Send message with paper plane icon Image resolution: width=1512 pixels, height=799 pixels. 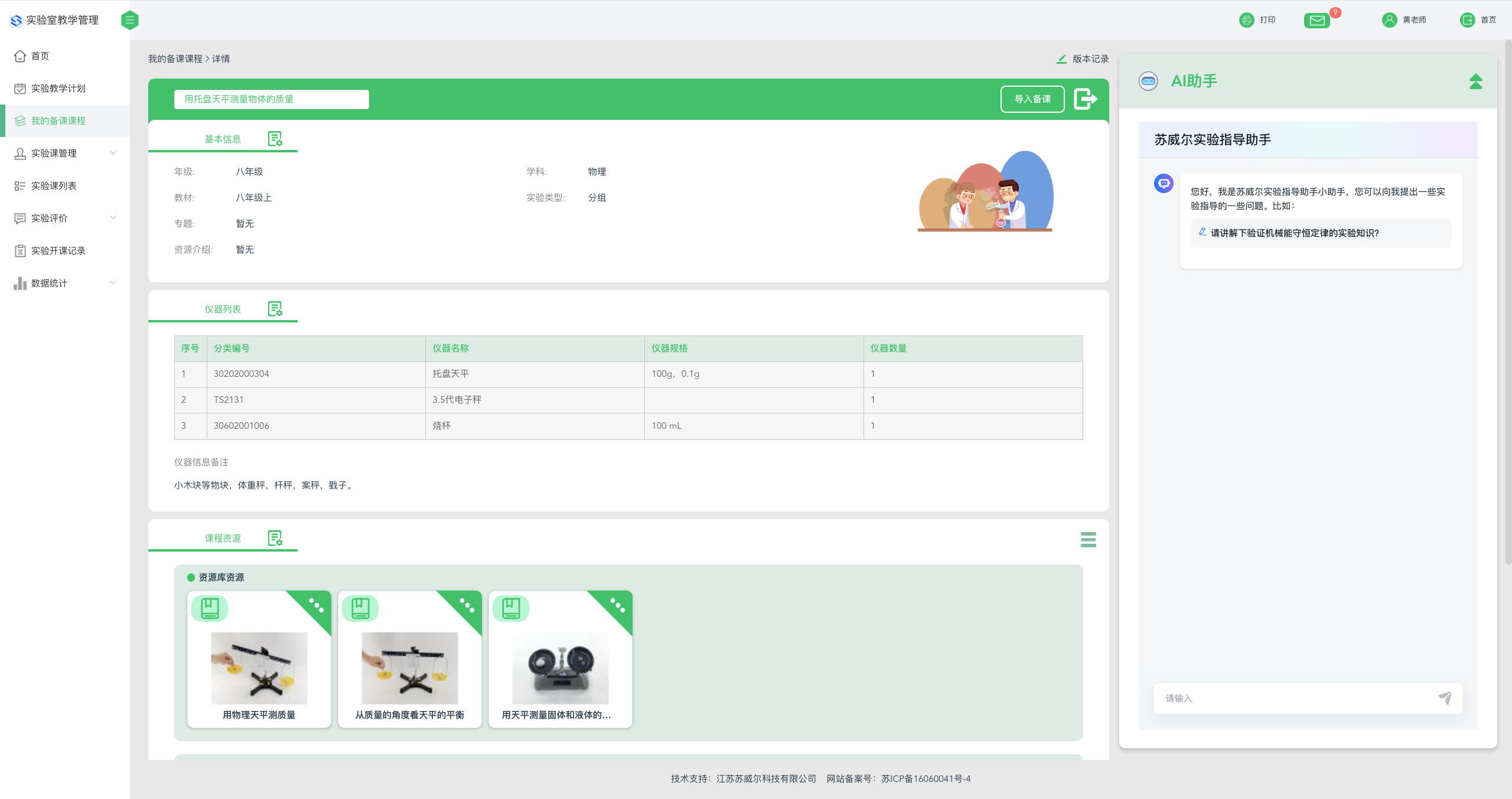point(1445,698)
